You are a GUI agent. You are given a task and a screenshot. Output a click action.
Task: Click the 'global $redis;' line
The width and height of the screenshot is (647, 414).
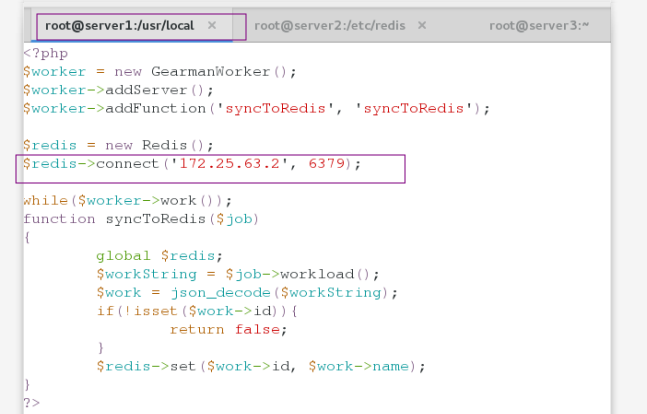(x=159, y=256)
